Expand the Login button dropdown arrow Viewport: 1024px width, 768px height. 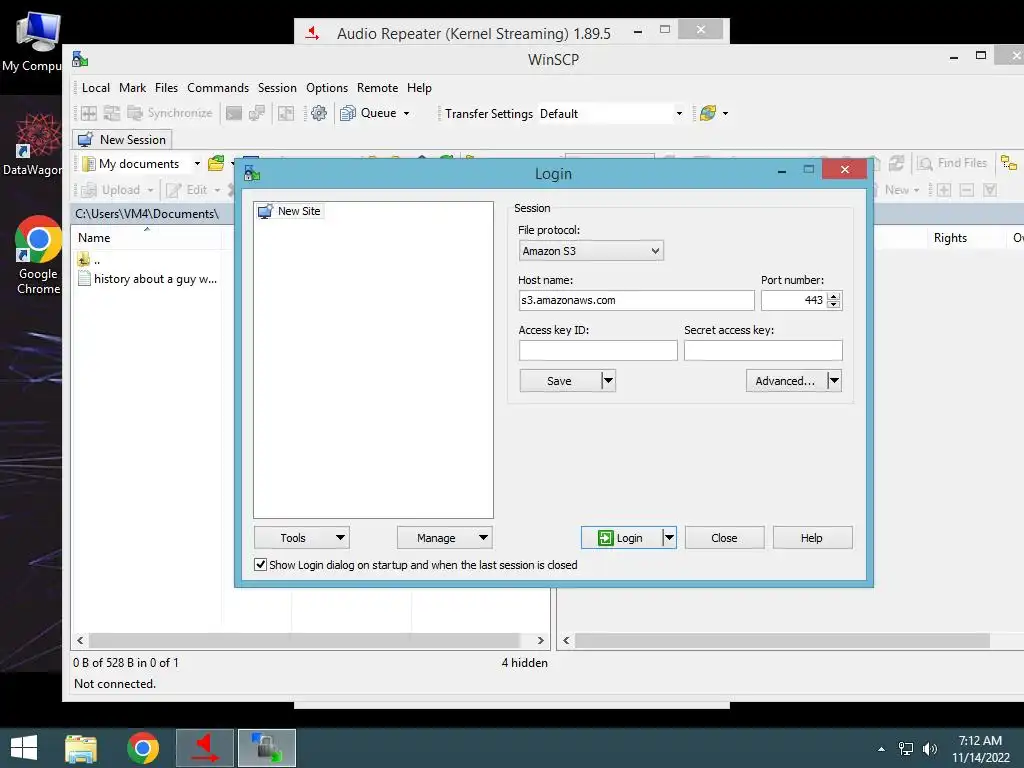[669, 537]
